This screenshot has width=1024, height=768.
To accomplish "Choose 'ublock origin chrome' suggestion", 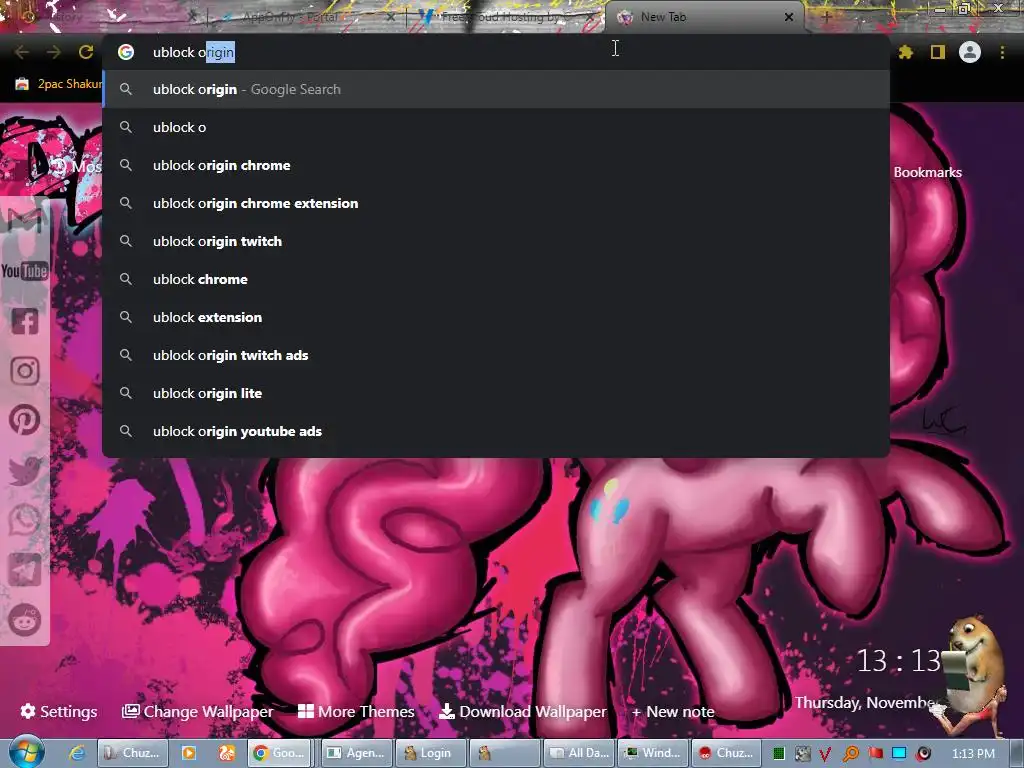I will 496,165.
